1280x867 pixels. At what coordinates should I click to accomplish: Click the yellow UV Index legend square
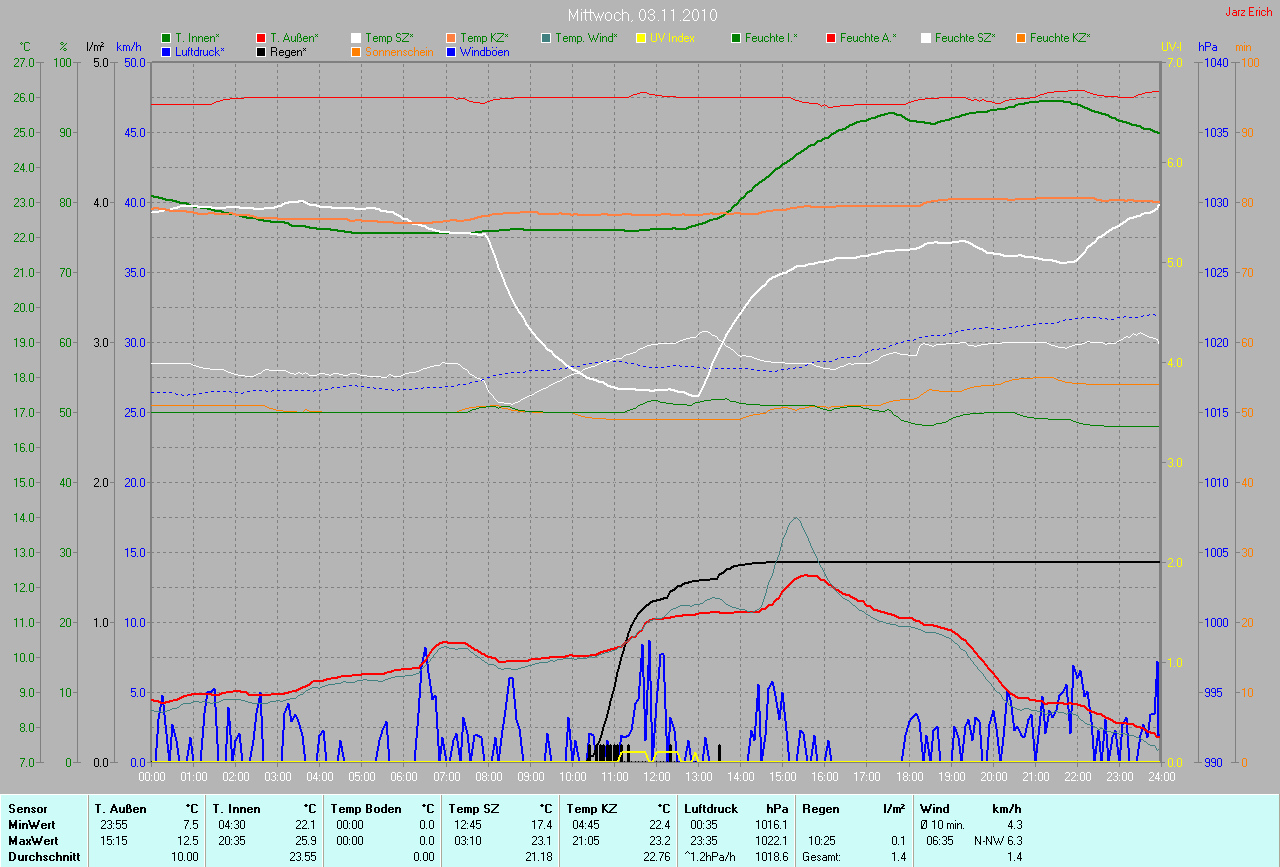(641, 38)
